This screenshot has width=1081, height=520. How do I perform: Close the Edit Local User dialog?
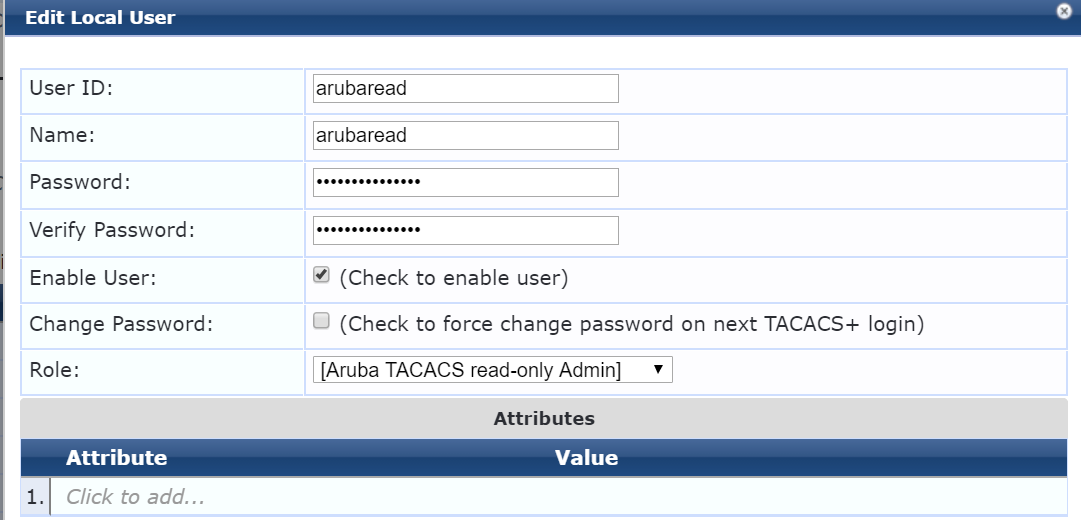click(1064, 10)
